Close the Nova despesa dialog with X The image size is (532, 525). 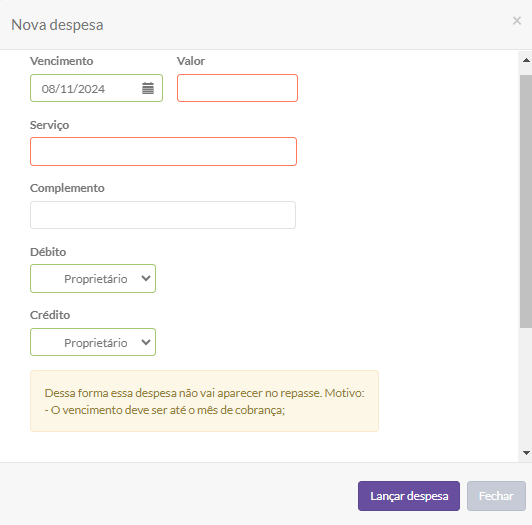[x=517, y=21]
